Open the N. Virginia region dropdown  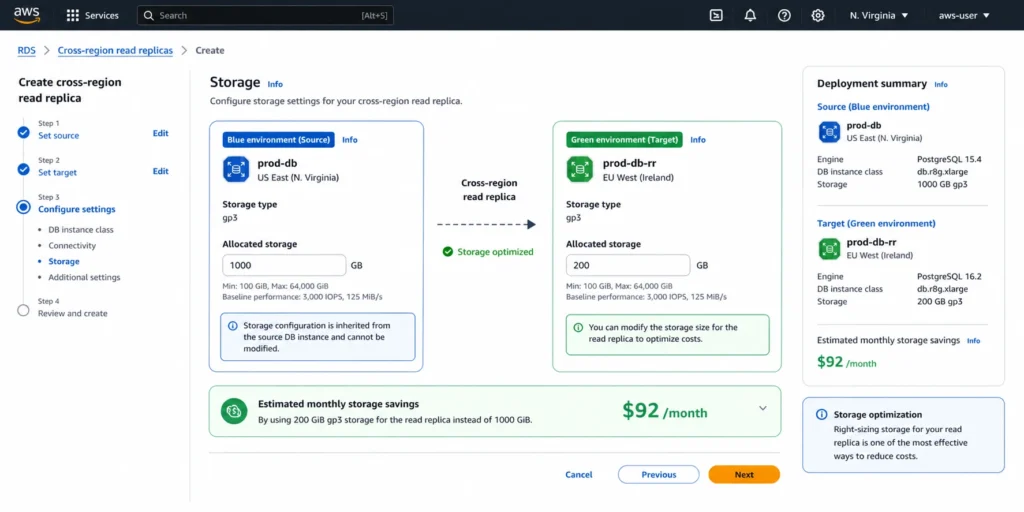coord(879,16)
